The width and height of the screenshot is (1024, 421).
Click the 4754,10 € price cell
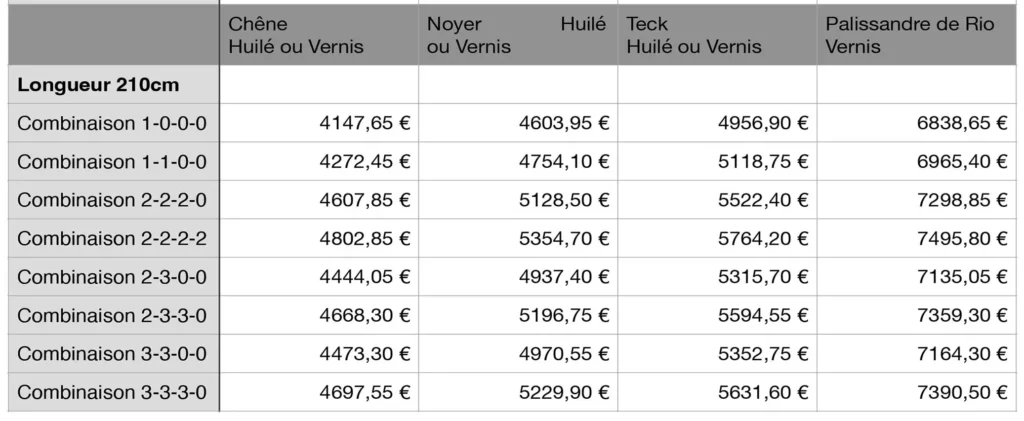pyautogui.click(x=518, y=161)
